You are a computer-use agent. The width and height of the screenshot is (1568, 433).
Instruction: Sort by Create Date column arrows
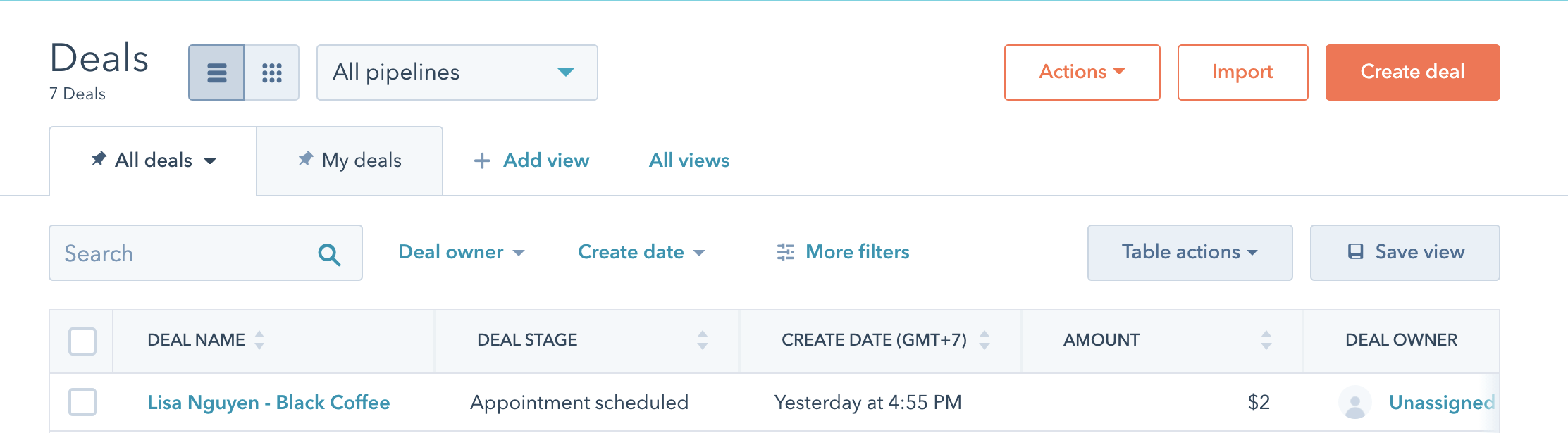[984, 340]
